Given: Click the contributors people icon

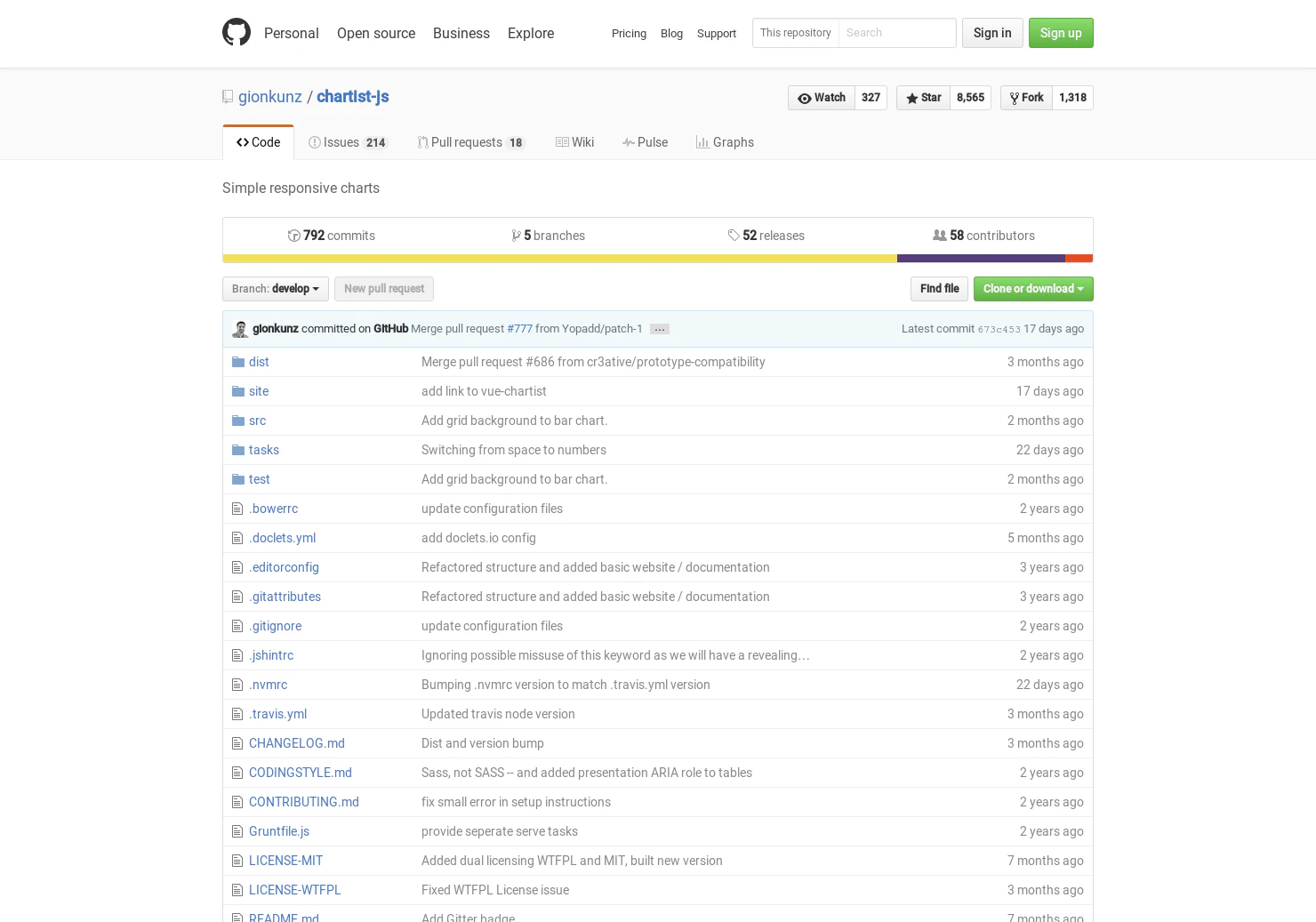Looking at the screenshot, I should click(x=939, y=236).
